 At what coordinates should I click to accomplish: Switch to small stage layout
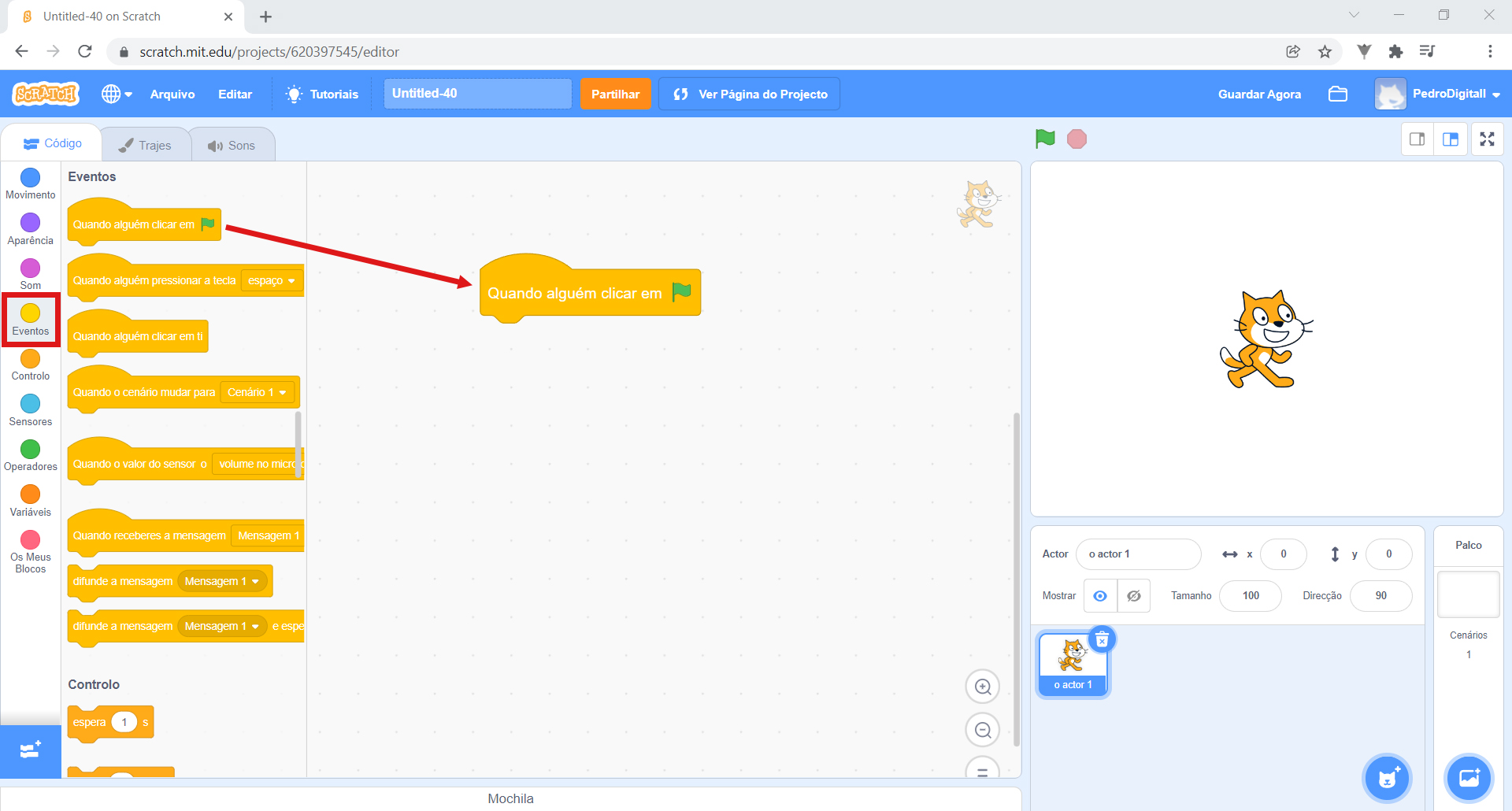tap(1417, 139)
